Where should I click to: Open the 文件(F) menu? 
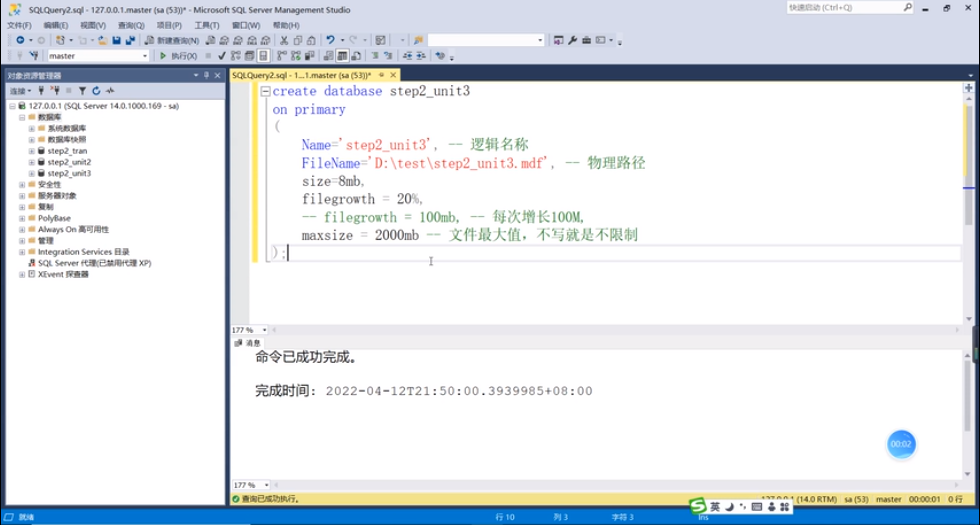point(19,25)
